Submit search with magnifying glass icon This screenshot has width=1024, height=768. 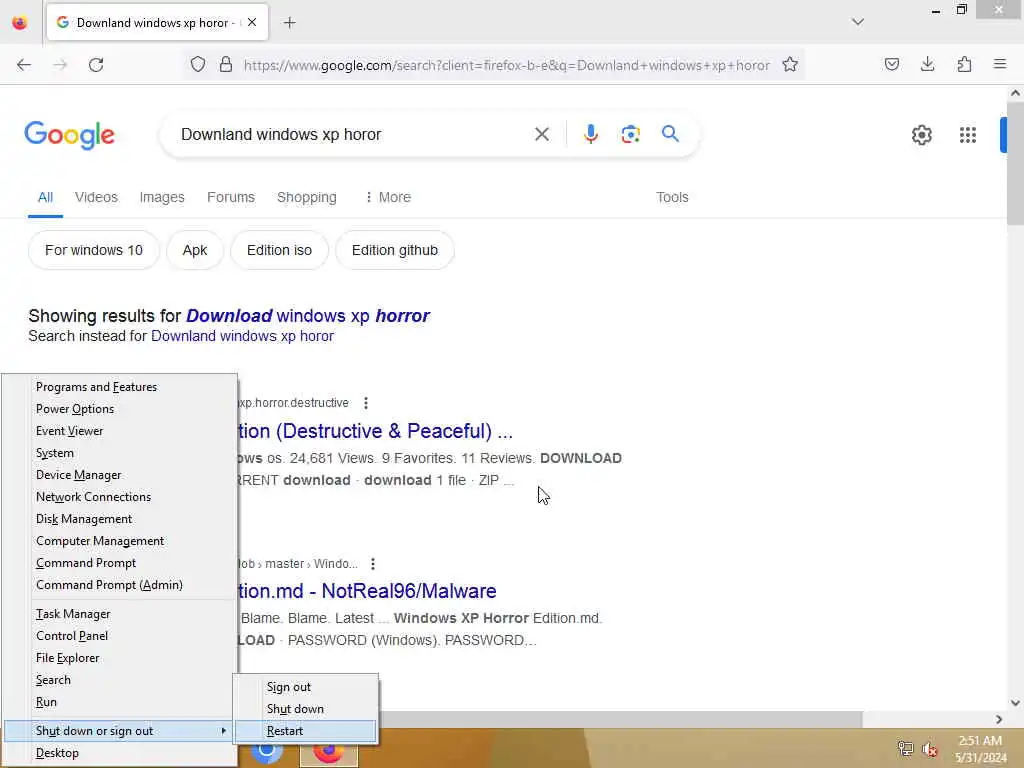670,134
